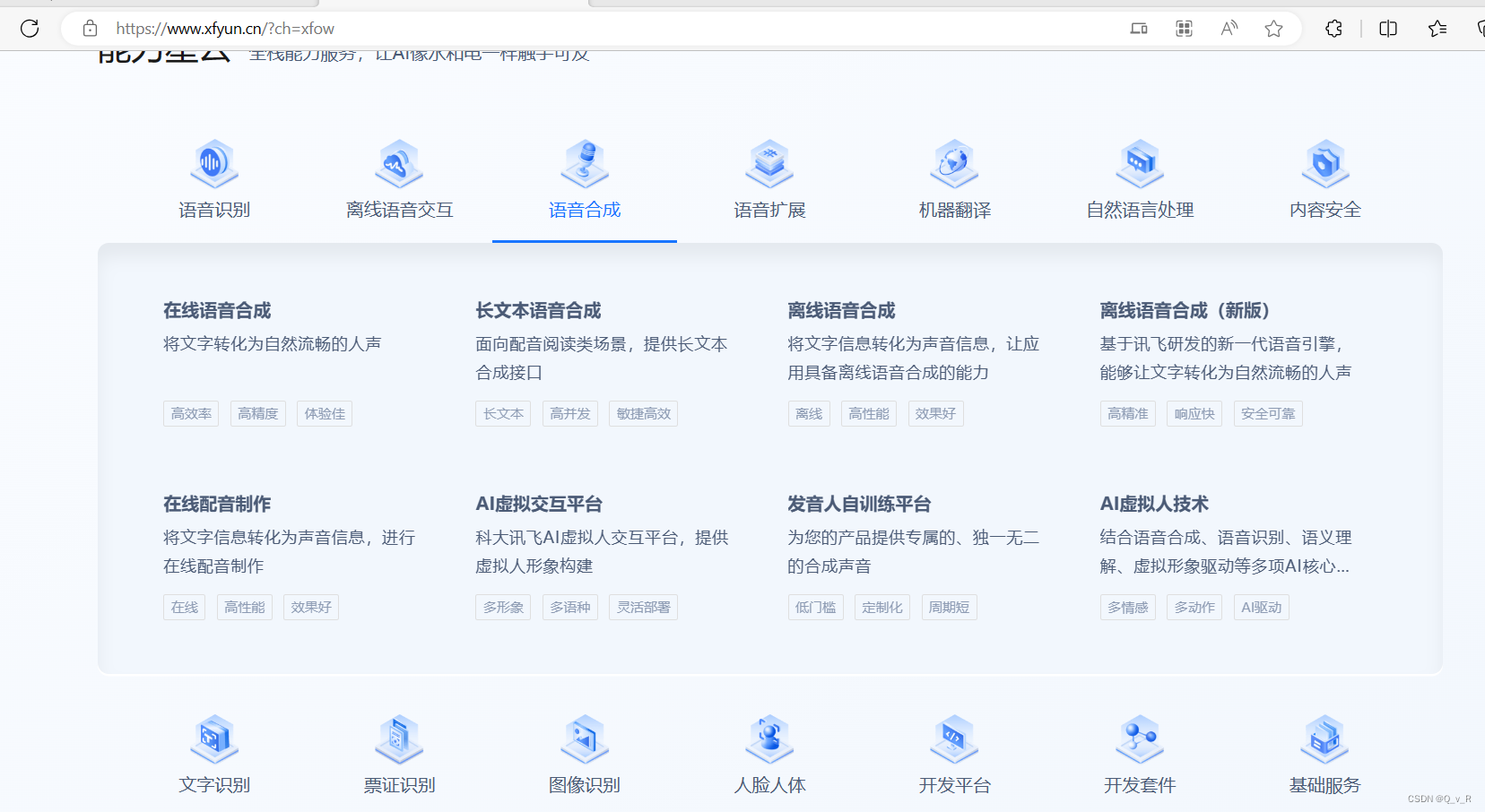Select the 基础服务 icon
The image size is (1485, 812).
click(x=1324, y=739)
